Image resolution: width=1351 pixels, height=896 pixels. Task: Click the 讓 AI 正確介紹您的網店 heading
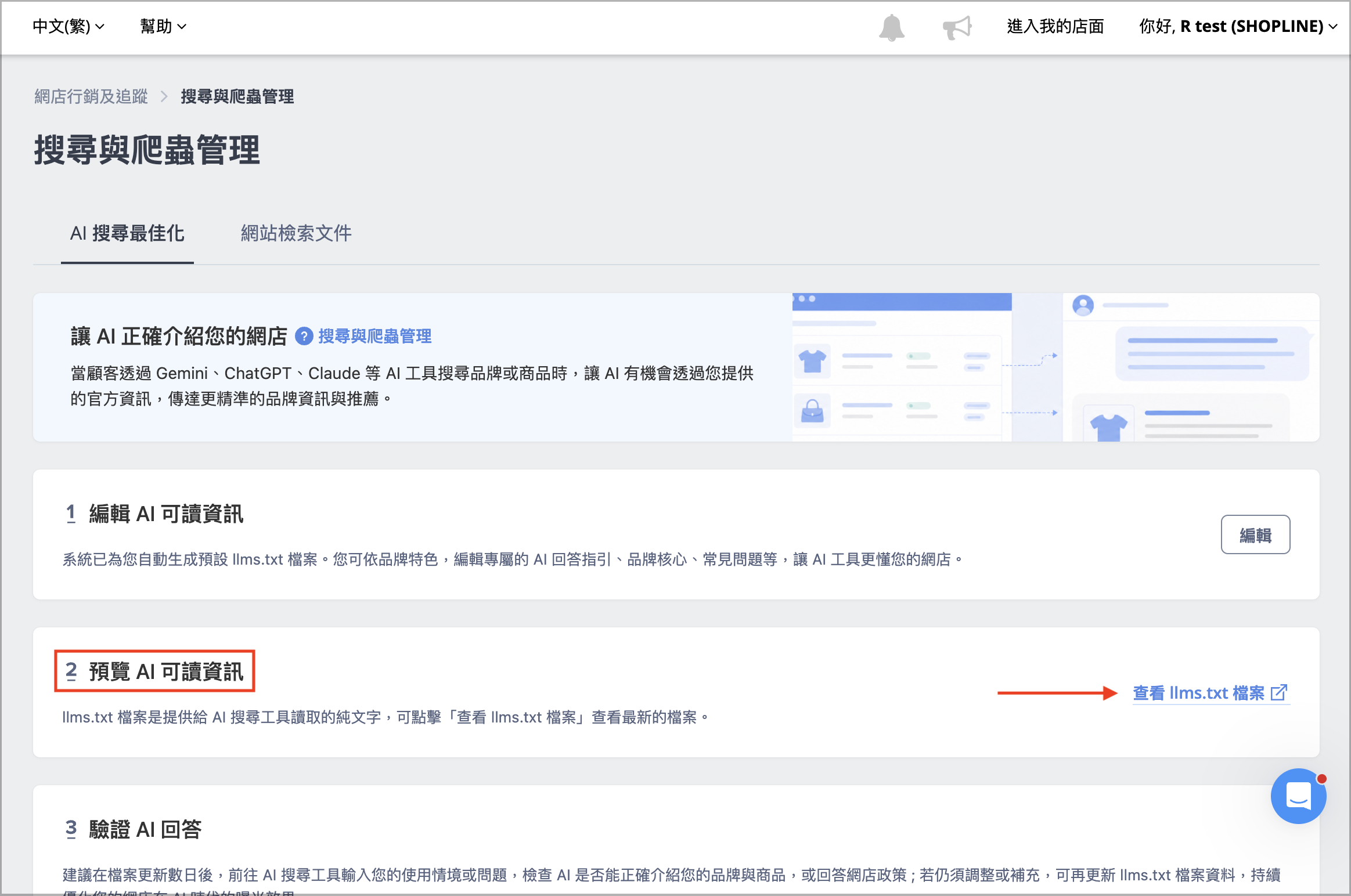point(179,336)
